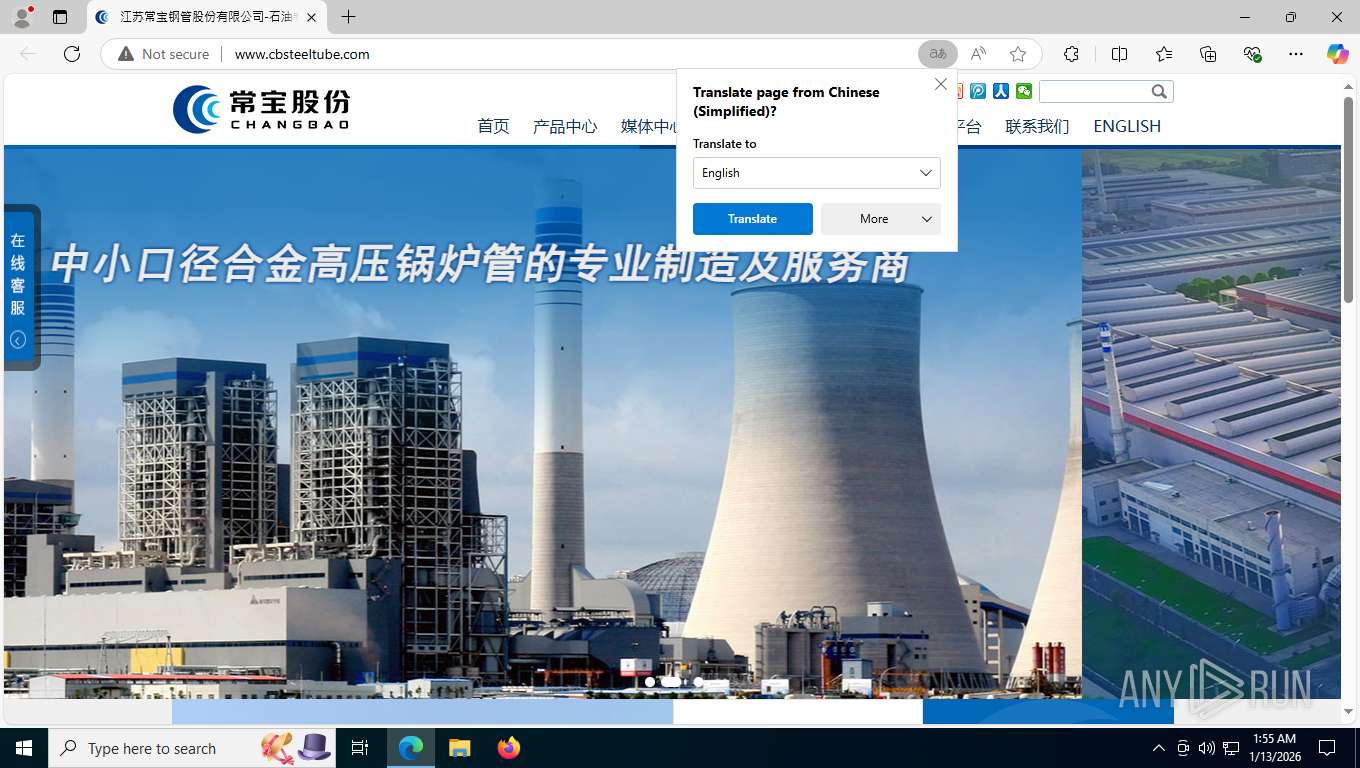Select the third carousel dot
This screenshot has height=768, width=1360.
[x=698, y=682]
